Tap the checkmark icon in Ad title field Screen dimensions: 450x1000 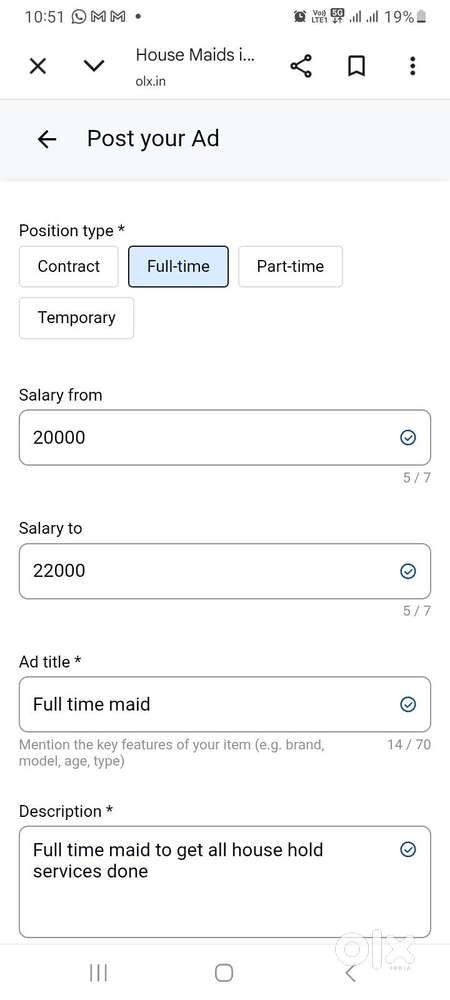point(408,704)
